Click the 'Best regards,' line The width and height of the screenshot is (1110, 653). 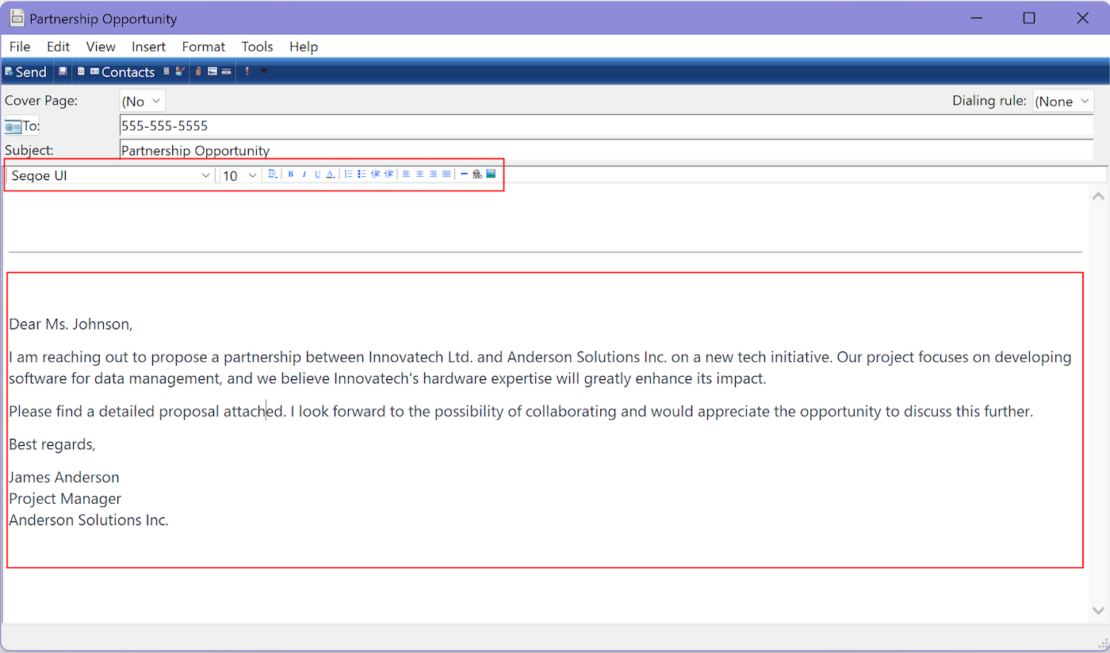click(x=52, y=445)
